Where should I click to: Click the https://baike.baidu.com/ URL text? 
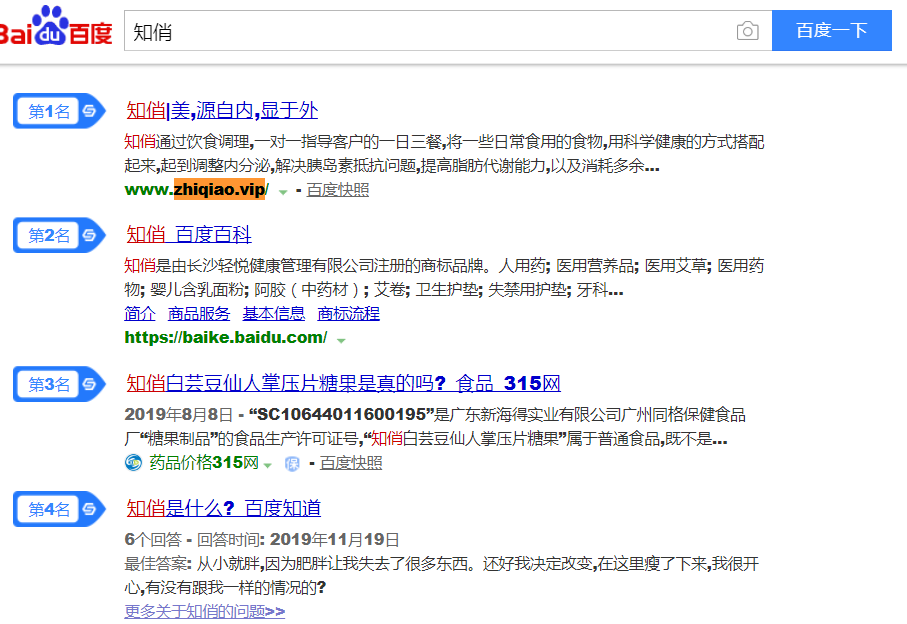[226, 337]
